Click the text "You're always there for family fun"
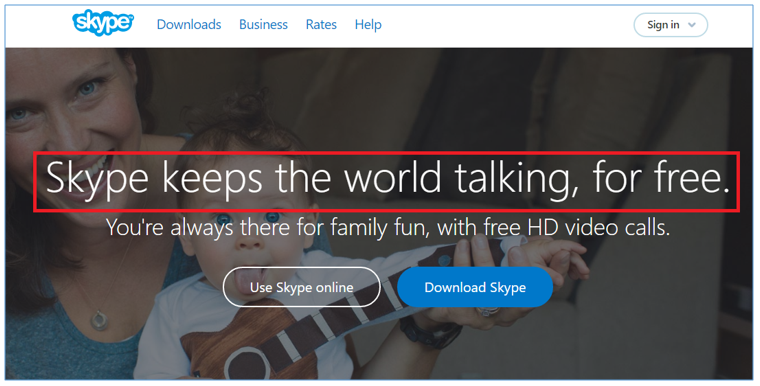The height and width of the screenshot is (386, 760). point(268,227)
